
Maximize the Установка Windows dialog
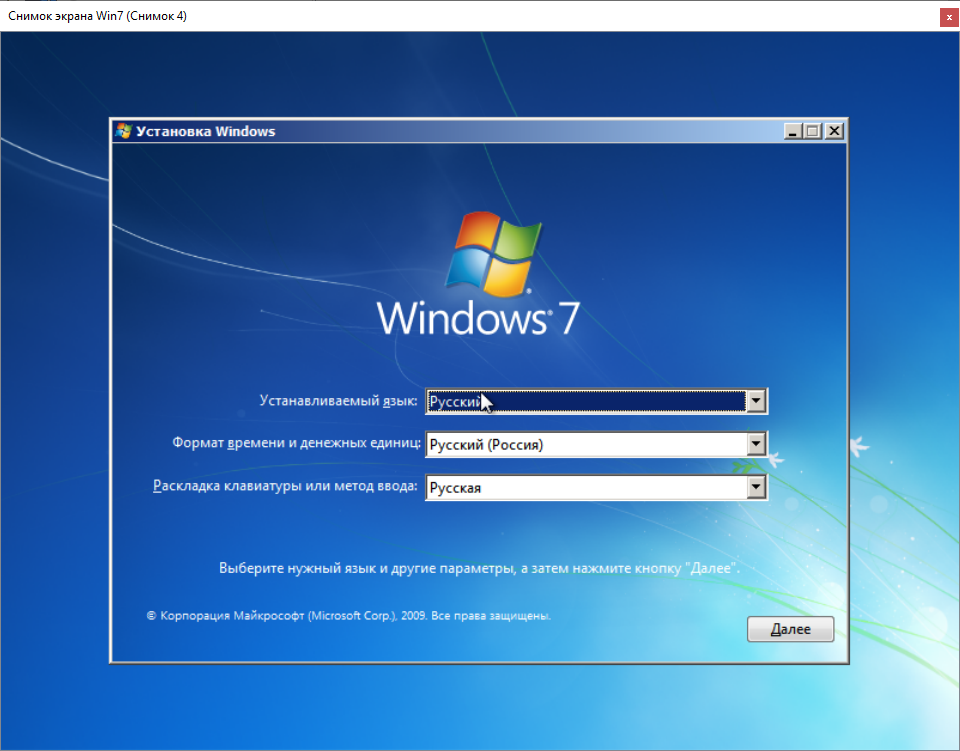[x=813, y=131]
